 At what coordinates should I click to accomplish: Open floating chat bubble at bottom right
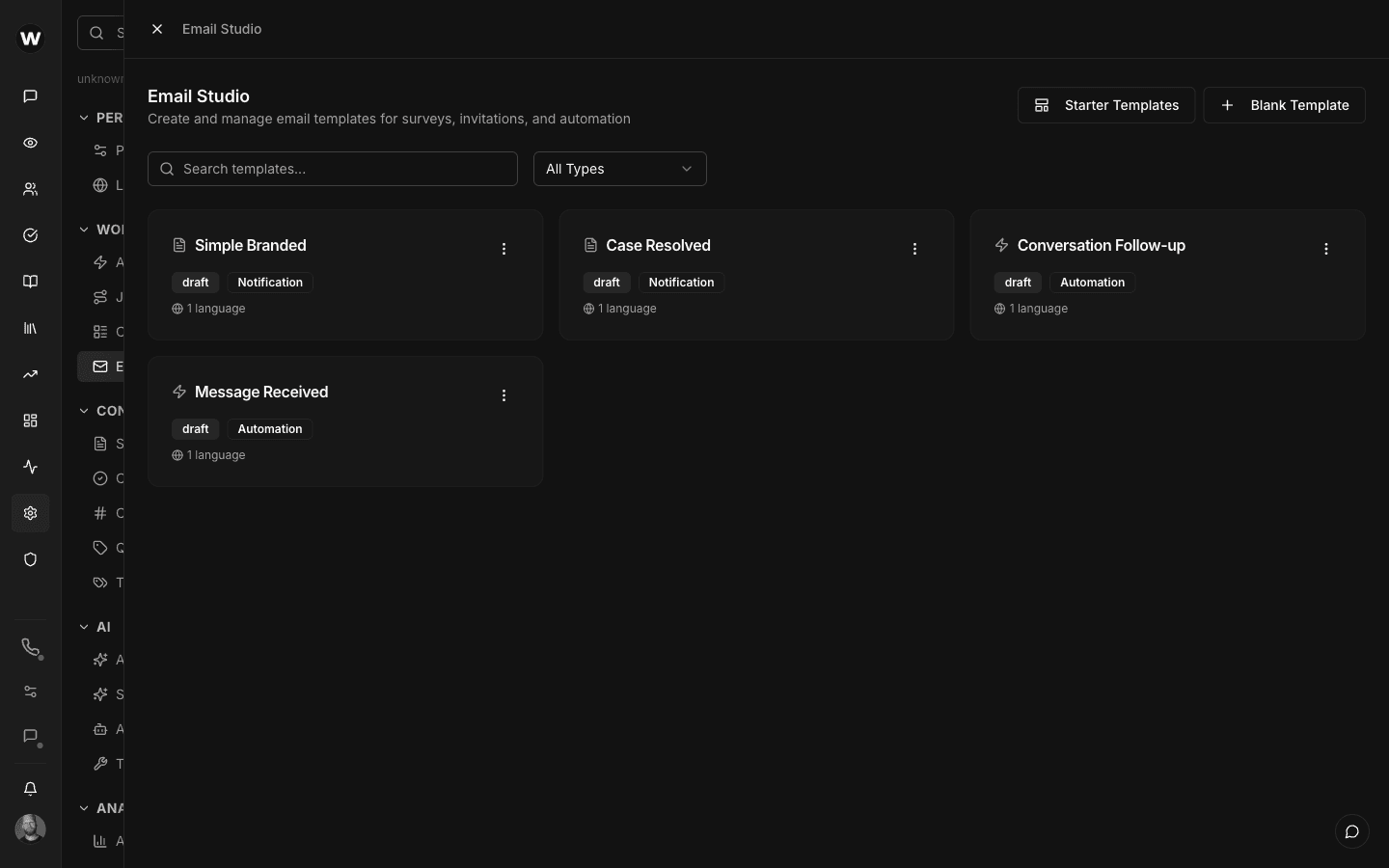(x=1351, y=831)
